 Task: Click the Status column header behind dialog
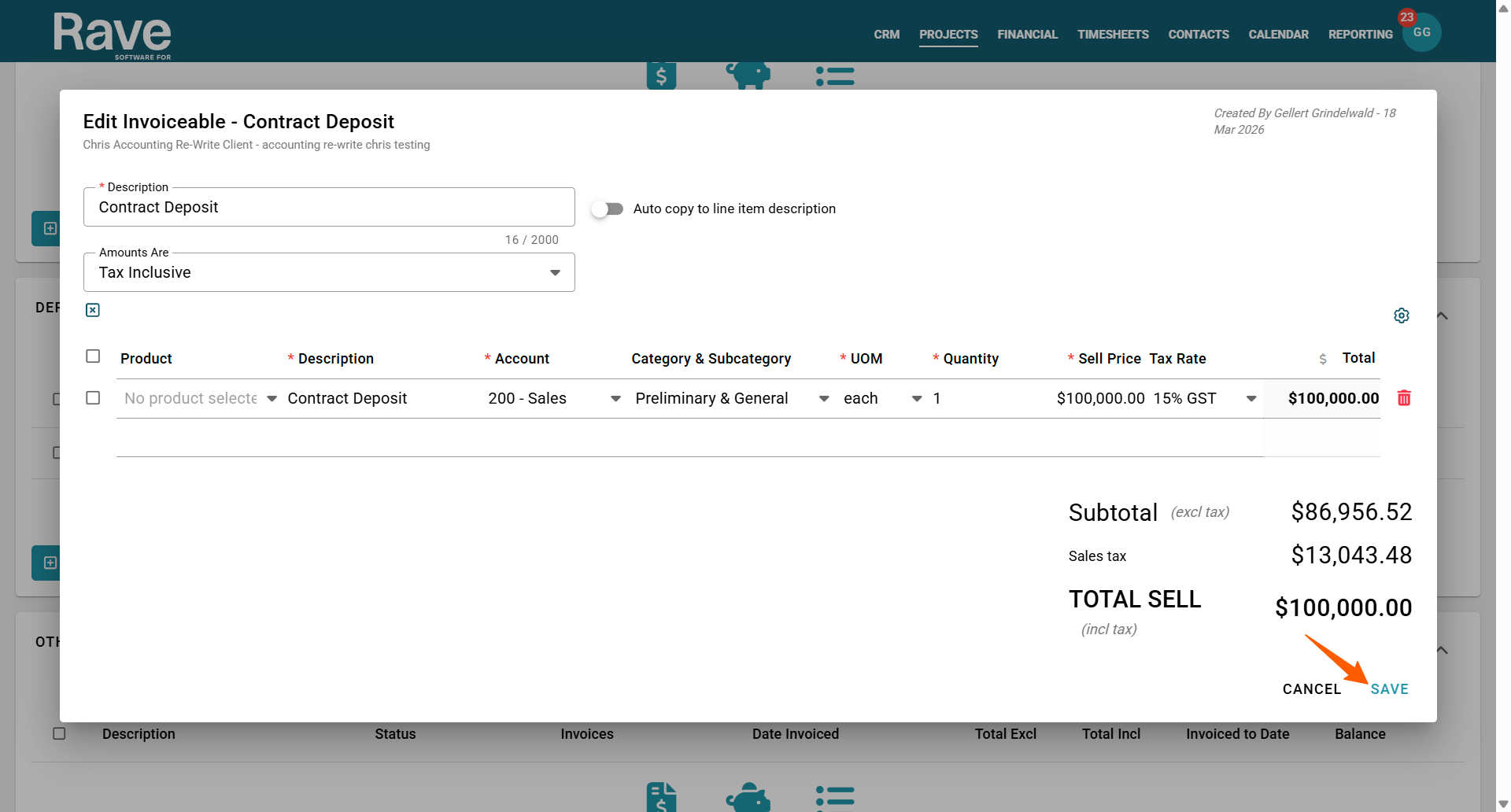click(x=395, y=734)
